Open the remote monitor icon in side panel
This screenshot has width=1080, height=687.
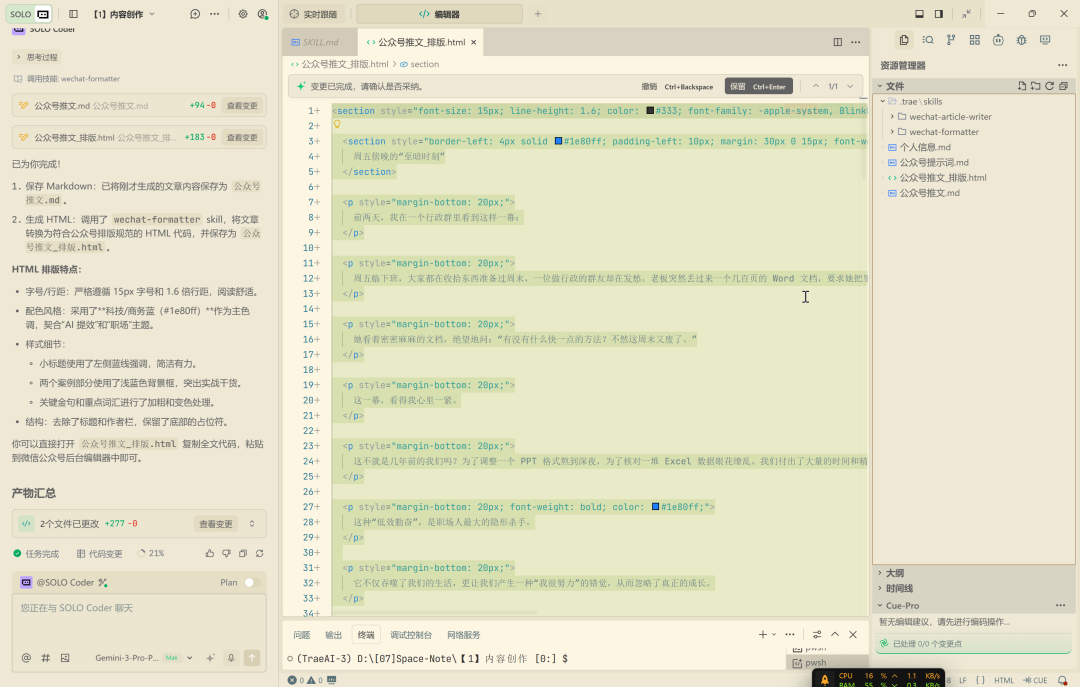tap(1045, 40)
